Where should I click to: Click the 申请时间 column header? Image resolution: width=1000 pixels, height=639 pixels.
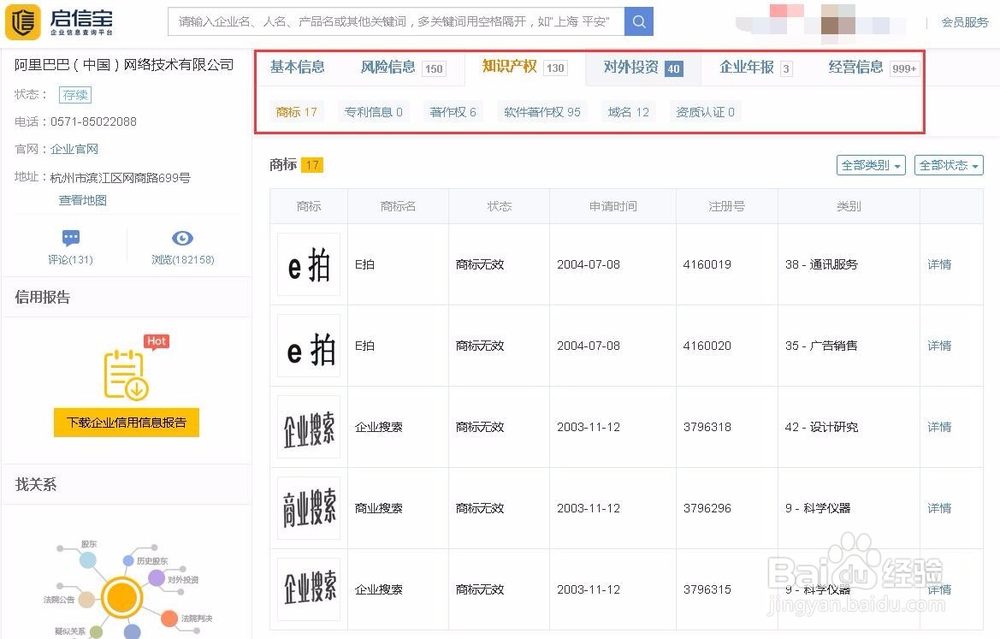[x=613, y=206]
